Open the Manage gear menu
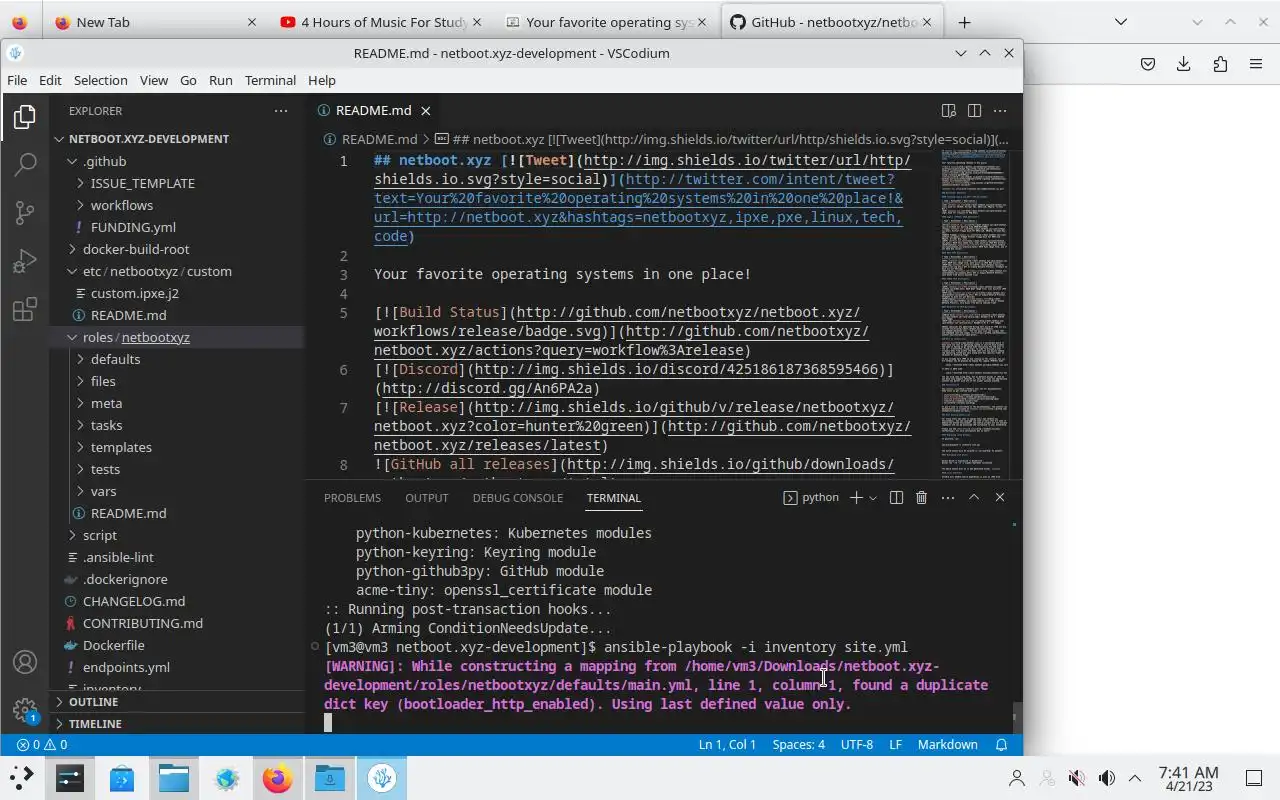 point(25,710)
